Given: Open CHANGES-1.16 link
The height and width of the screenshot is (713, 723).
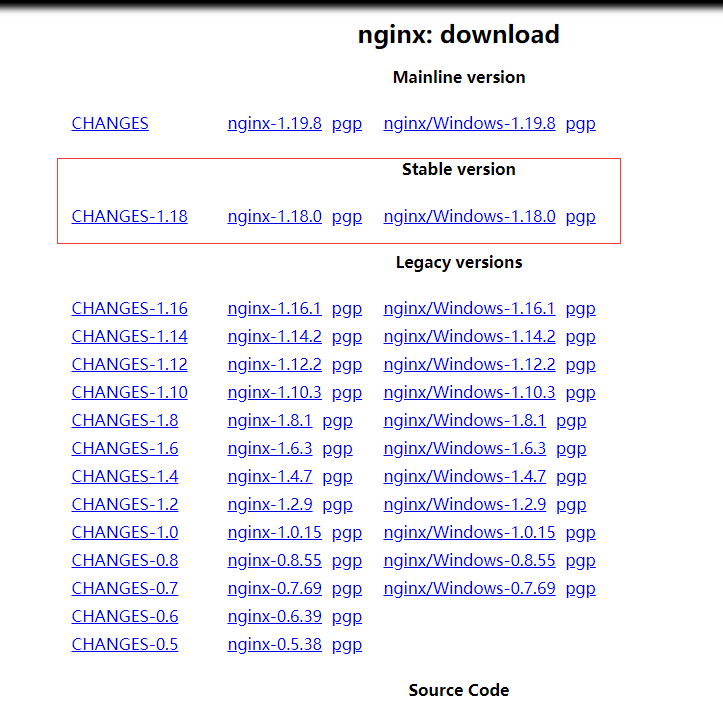Looking at the screenshot, I should click(130, 308).
